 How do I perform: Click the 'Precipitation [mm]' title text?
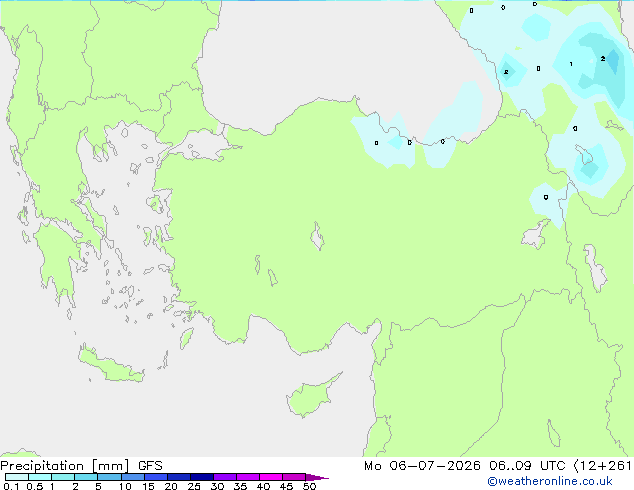[65, 466]
